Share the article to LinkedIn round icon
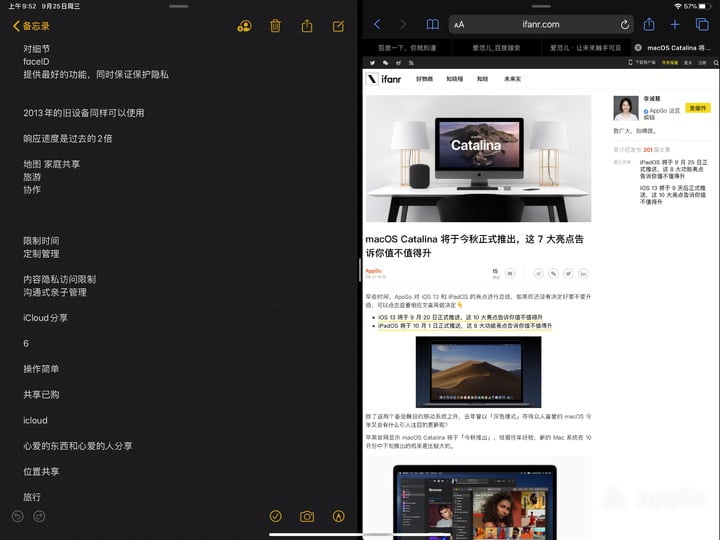This screenshot has height=540, width=720. (583, 274)
